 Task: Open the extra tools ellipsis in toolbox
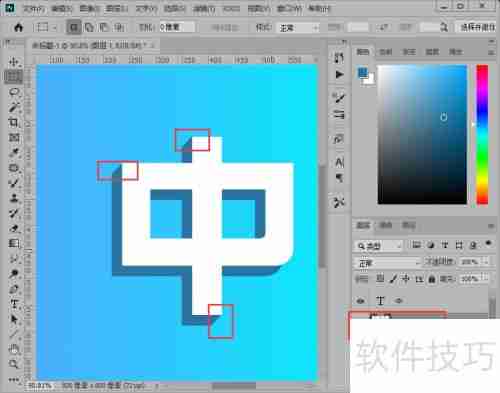click(x=14, y=379)
